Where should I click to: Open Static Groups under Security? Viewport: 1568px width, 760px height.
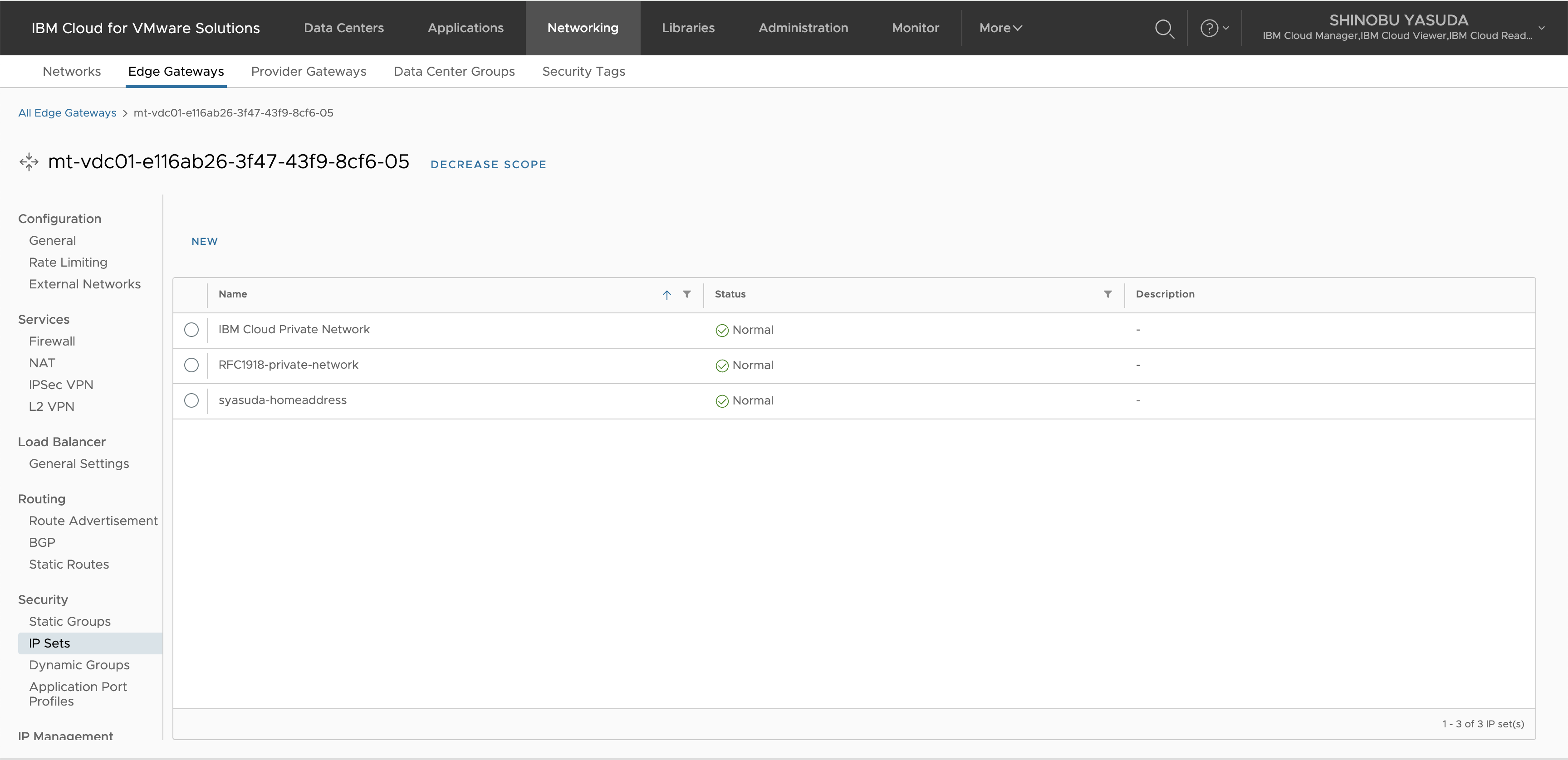[x=69, y=621]
